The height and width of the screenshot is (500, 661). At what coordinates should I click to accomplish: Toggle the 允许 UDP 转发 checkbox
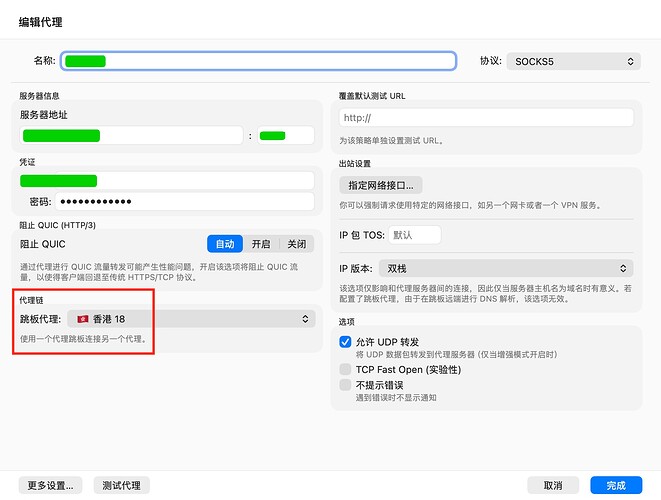(x=345, y=341)
